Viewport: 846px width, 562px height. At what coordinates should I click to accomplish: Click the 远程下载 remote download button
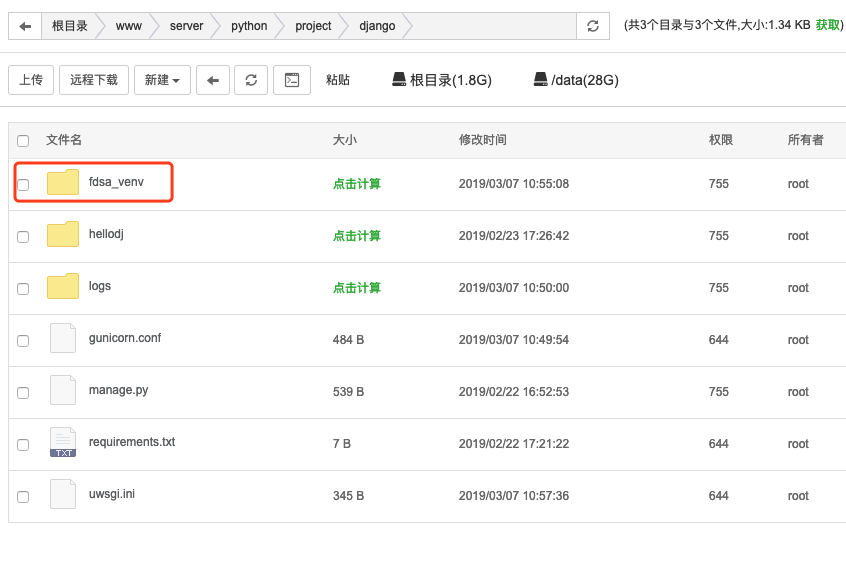pos(93,80)
